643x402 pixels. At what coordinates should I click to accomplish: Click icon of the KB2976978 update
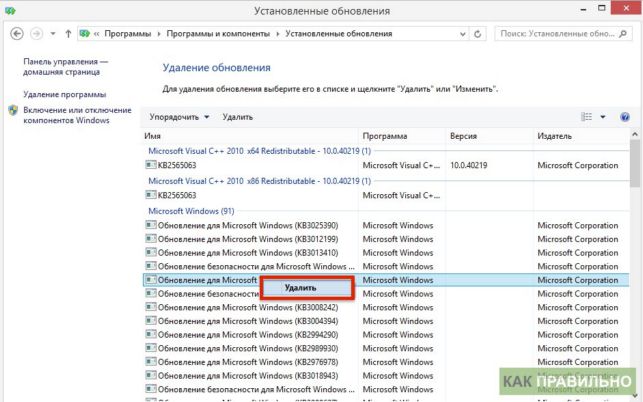[x=151, y=361]
